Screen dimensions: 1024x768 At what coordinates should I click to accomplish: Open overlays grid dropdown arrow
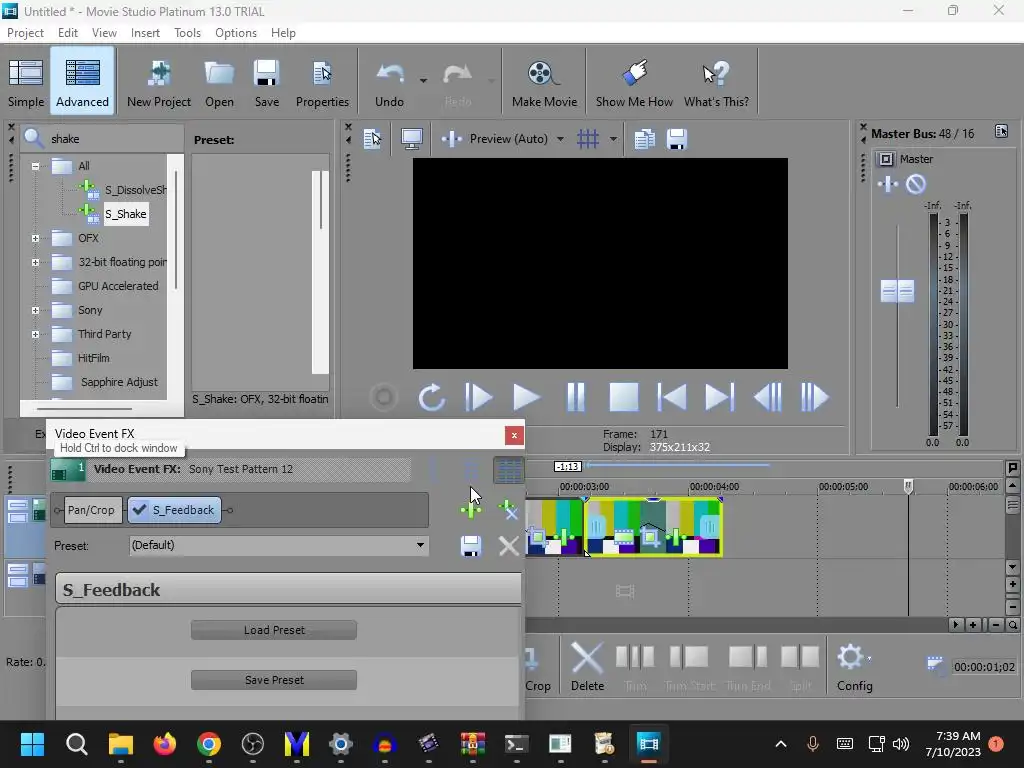(613, 138)
